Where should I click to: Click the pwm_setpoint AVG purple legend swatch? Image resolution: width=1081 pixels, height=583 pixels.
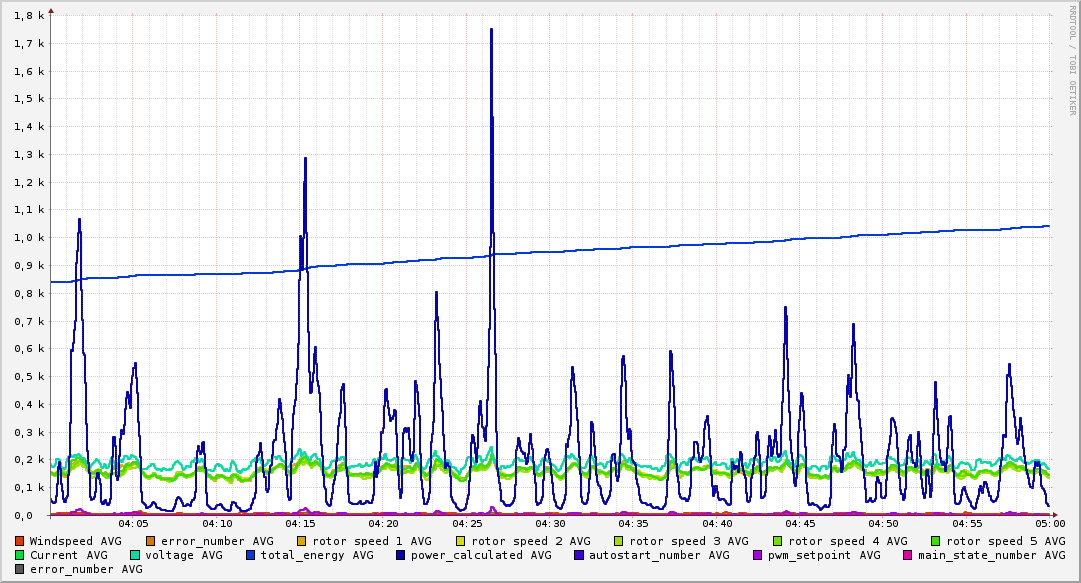tap(758, 555)
